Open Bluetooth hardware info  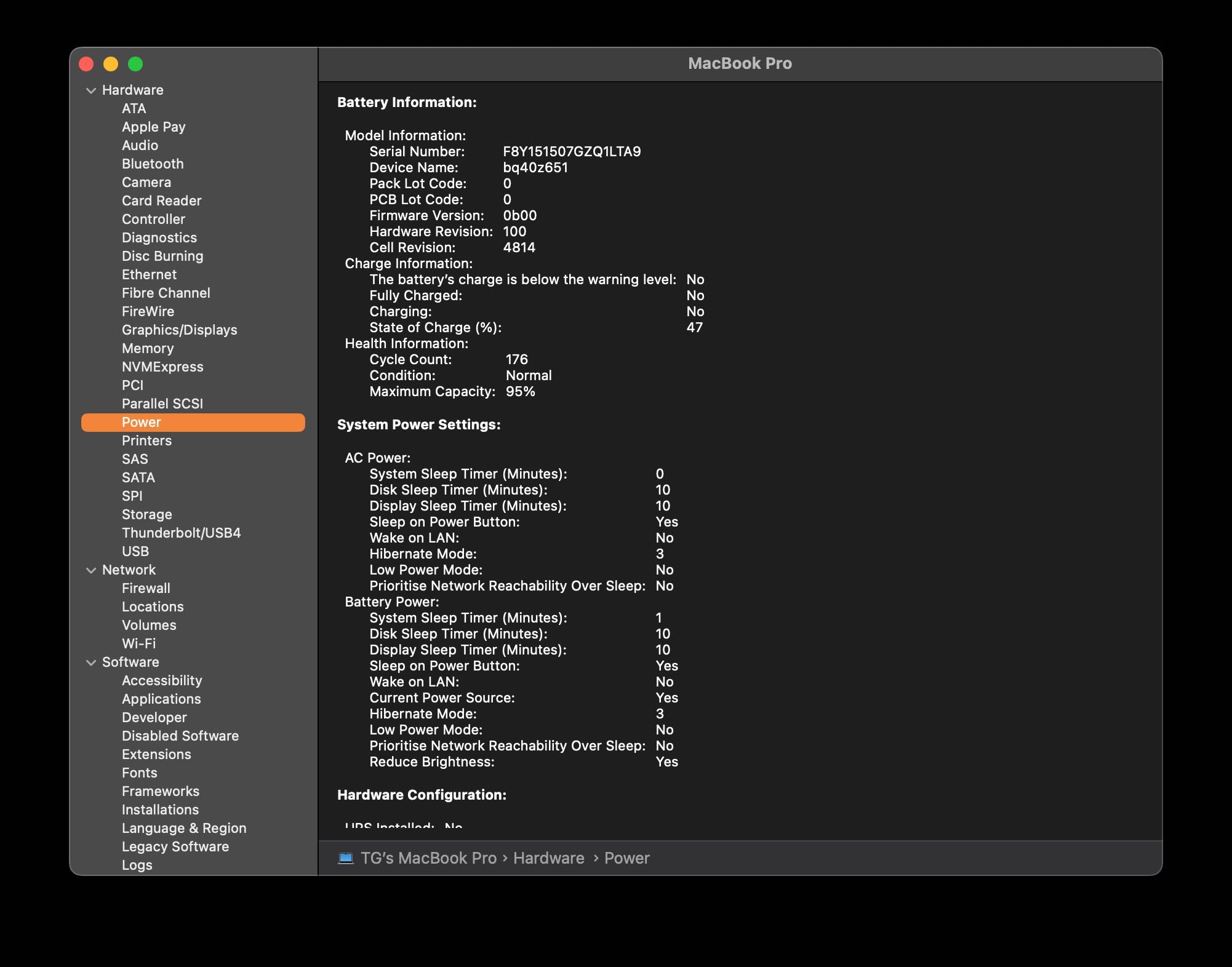click(153, 164)
